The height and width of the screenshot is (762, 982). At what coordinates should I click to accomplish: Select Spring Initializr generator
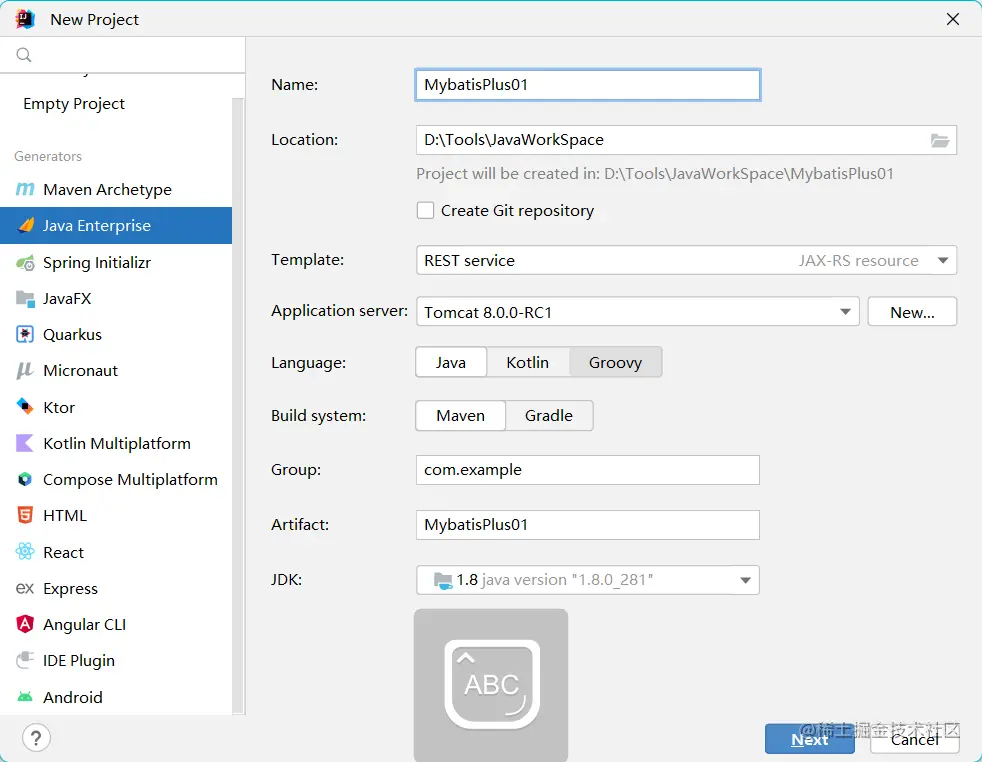tap(116, 263)
